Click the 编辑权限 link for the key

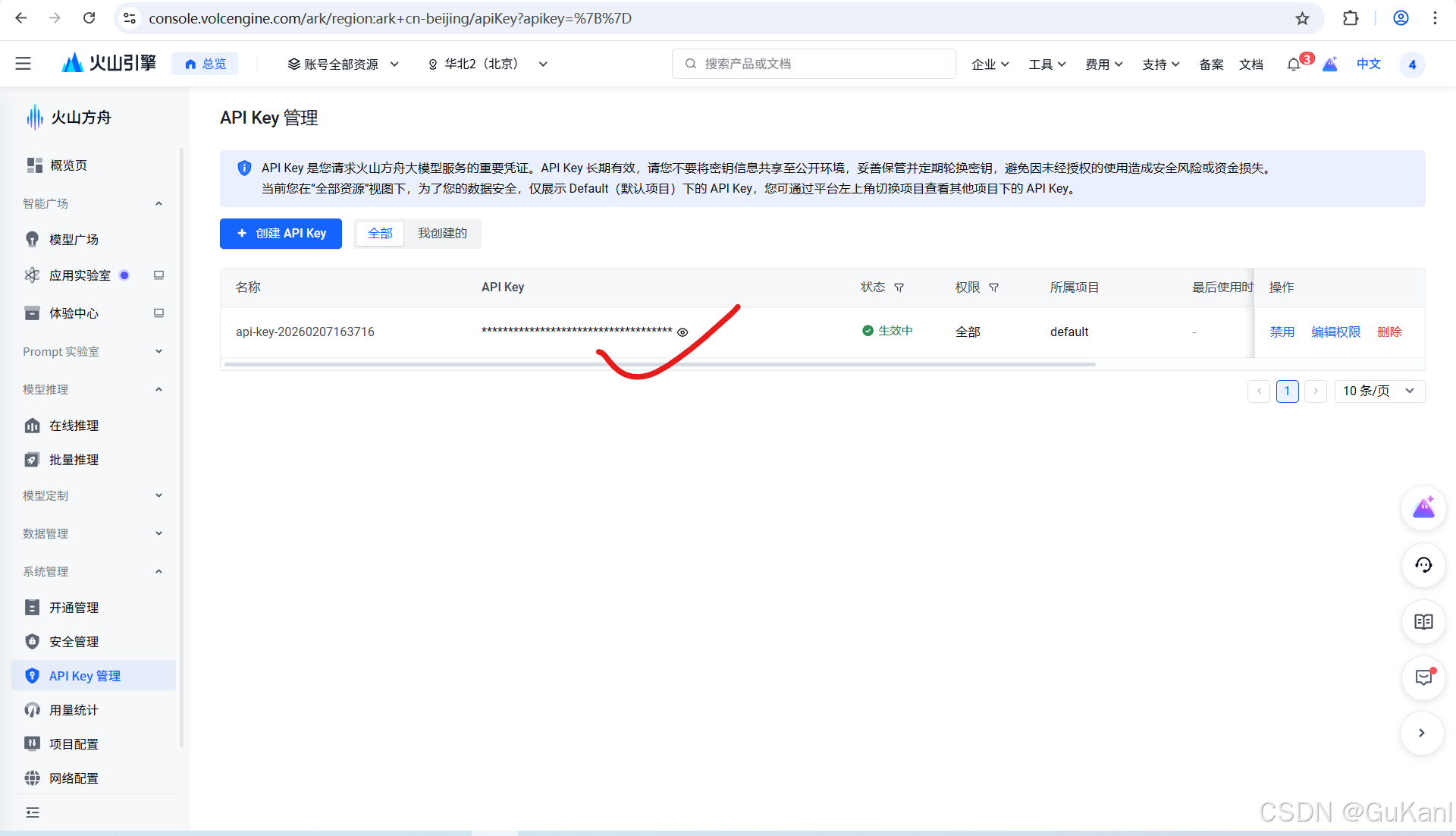click(1335, 332)
